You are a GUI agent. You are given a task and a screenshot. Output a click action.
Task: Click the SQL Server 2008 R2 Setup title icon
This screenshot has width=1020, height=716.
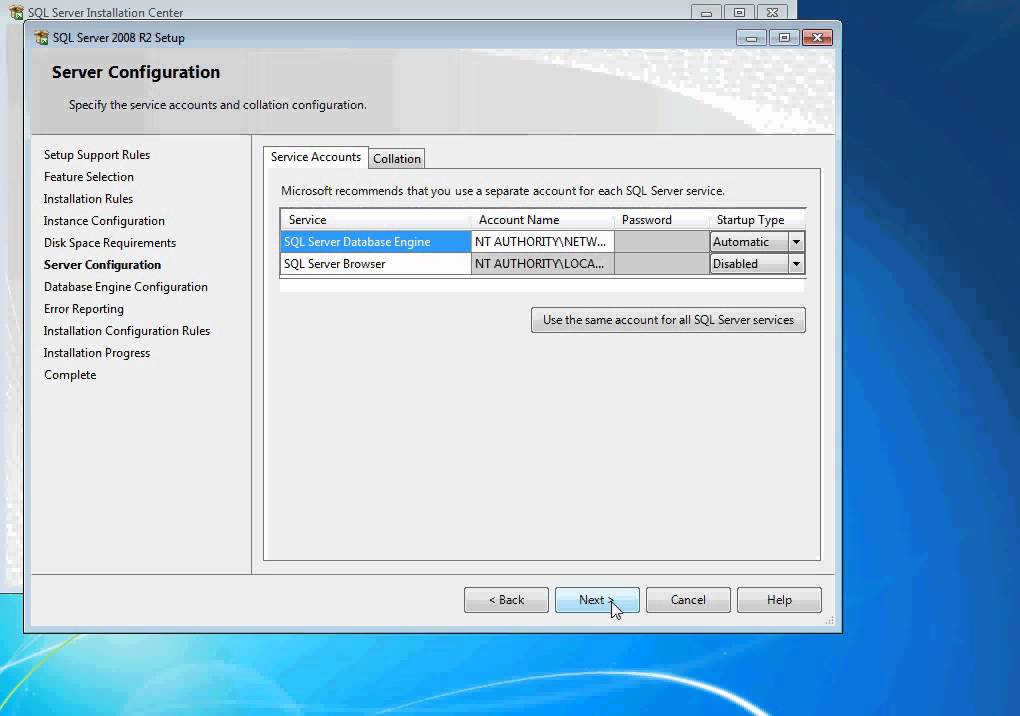tap(42, 38)
